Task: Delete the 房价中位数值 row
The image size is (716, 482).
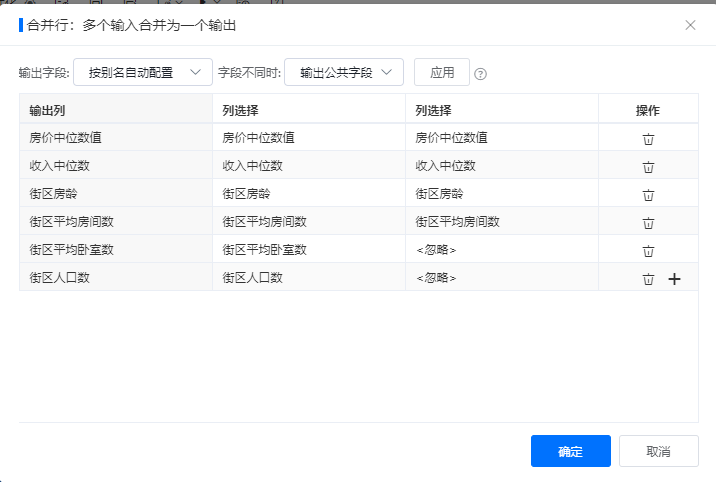Action: pos(648,139)
